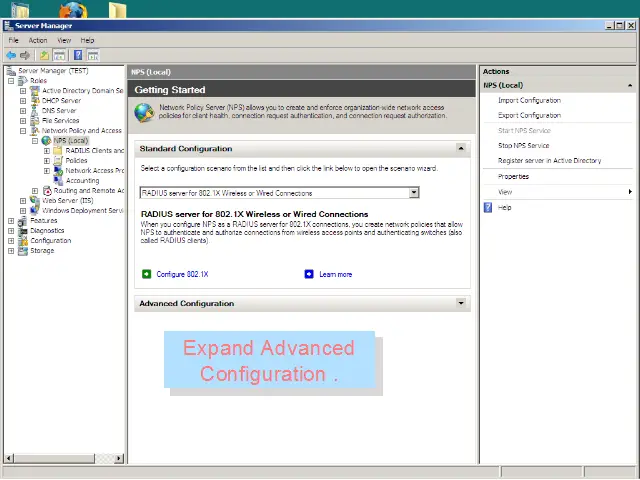Click the Help icon in Actions pane
Screen dimensions: 640x480
pyautogui.click(x=488, y=207)
